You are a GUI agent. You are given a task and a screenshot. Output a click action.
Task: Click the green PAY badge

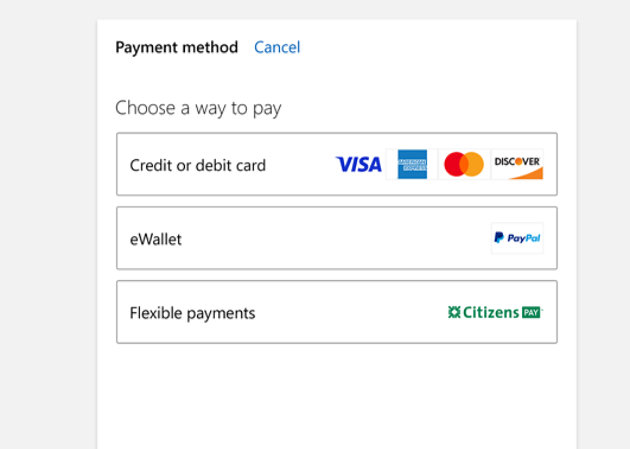[531, 312]
